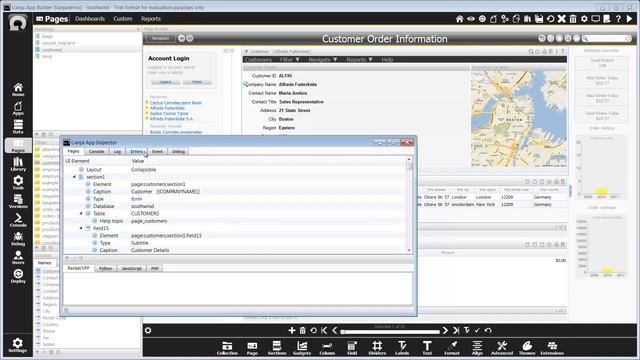Collapse the Table tree node in inspector
640x360 pixels.
point(81,213)
